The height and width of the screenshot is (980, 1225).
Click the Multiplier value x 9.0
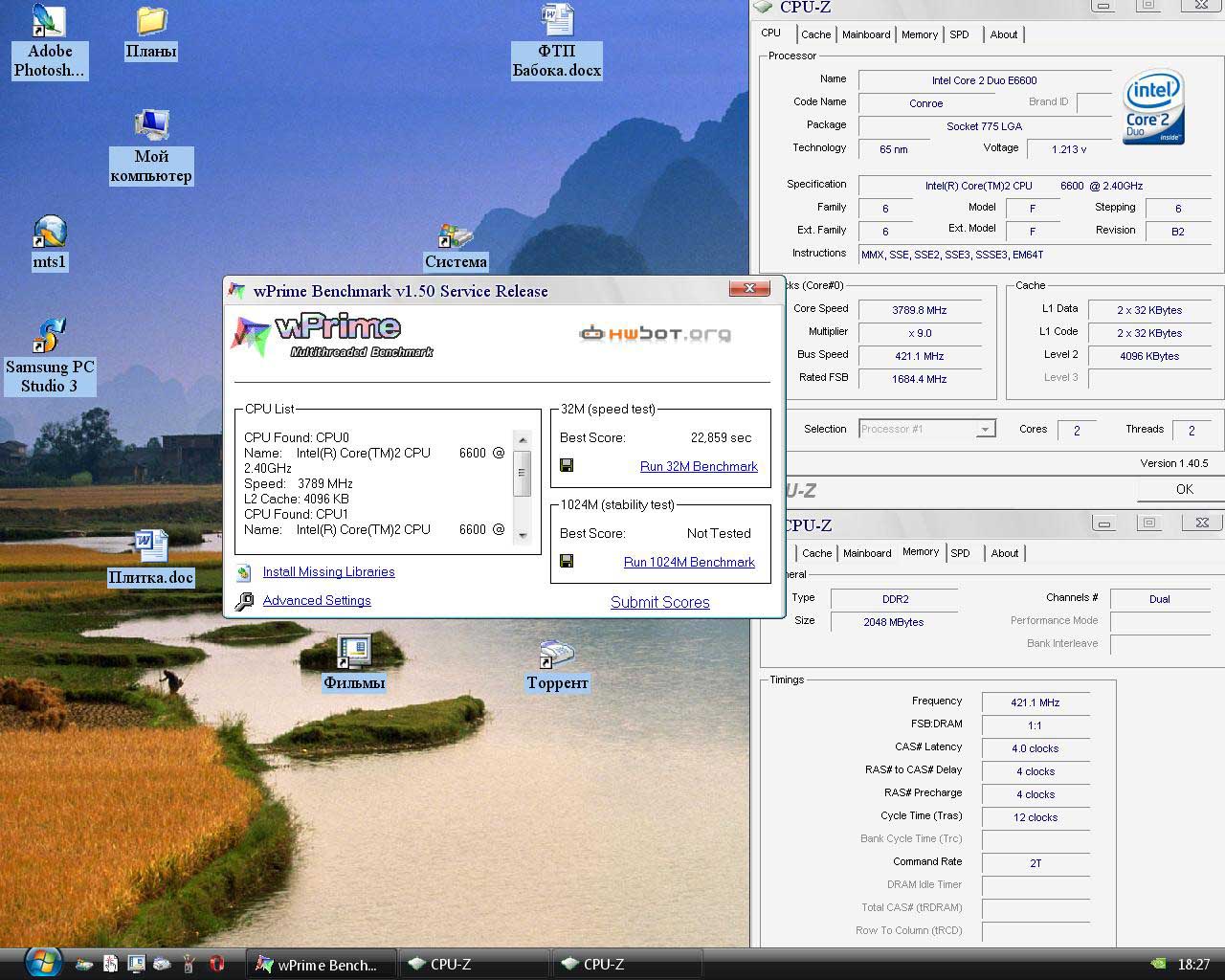click(920, 333)
